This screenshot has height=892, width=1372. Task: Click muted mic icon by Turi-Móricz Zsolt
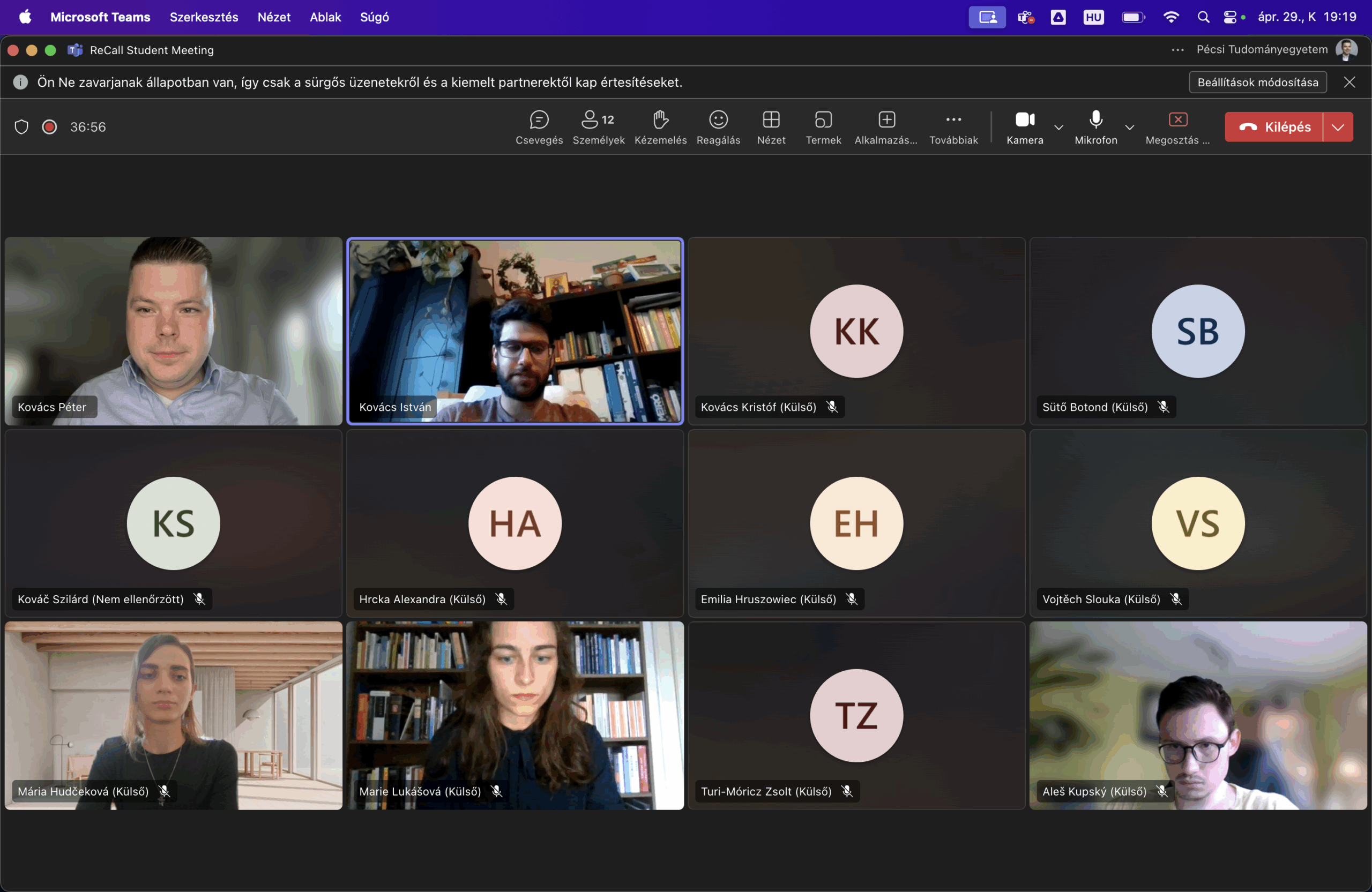click(847, 791)
